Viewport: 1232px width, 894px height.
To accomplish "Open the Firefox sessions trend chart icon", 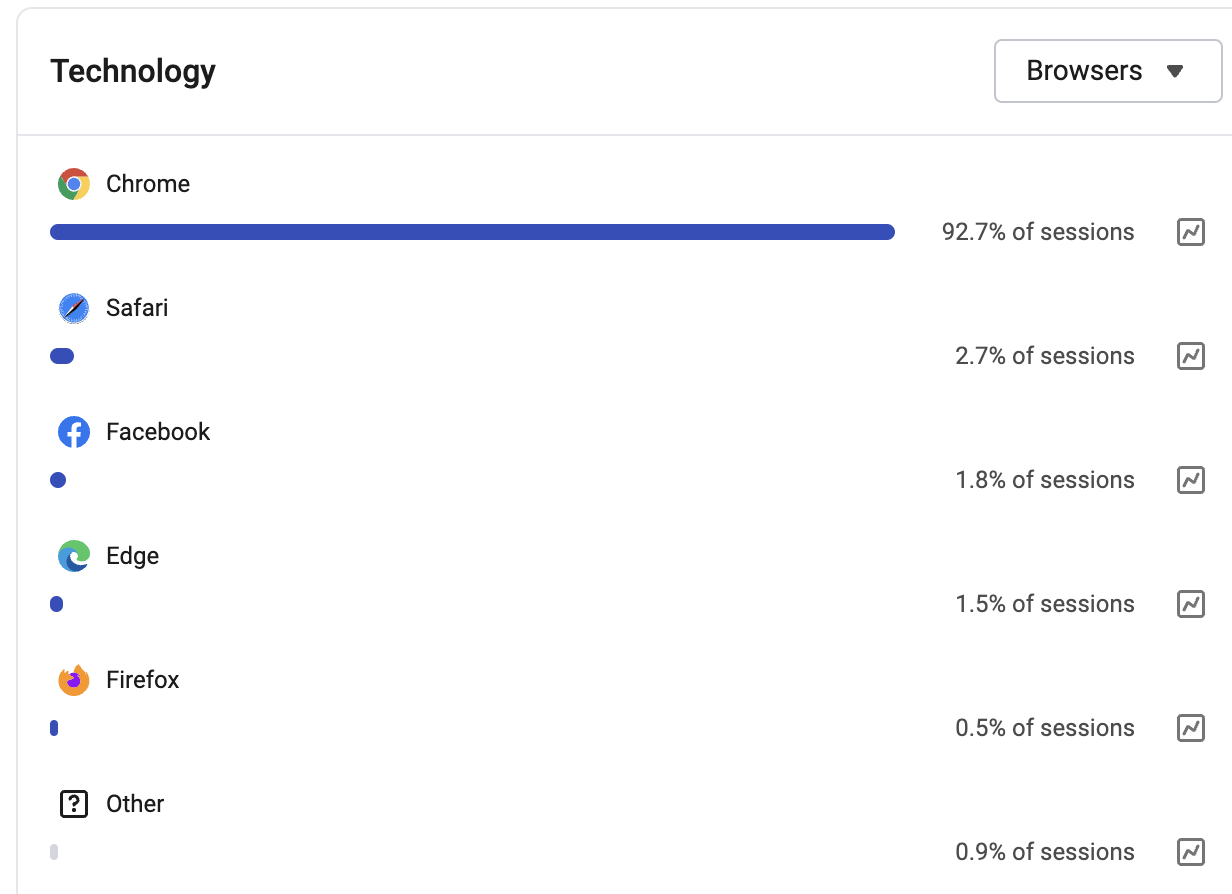I will coord(1190,728).
